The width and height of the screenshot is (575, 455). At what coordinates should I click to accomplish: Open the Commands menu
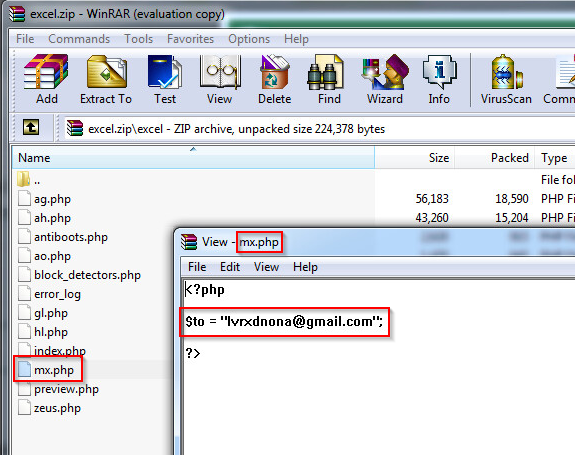pyautogui.click(x=79, y=39)
